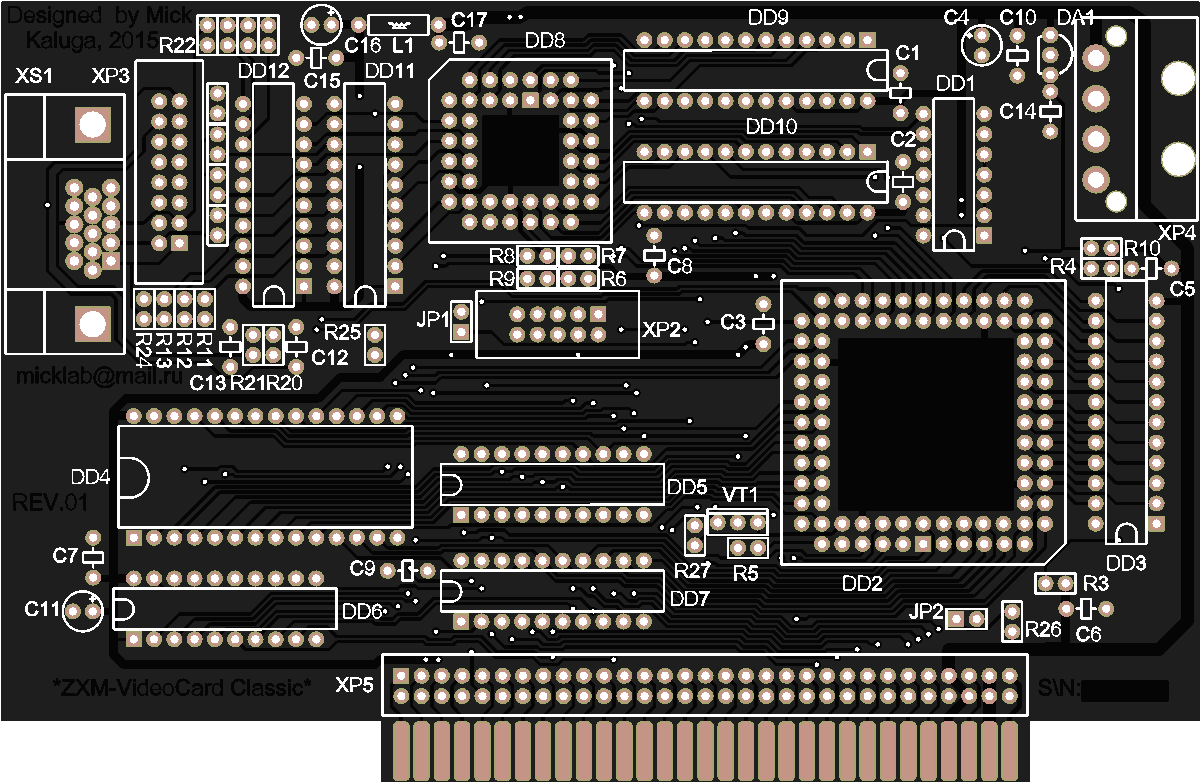The width and height of the screenshot is (1200, 782).
Task: Select the DD8 square chip socket
Action: [x=520, y=150]
